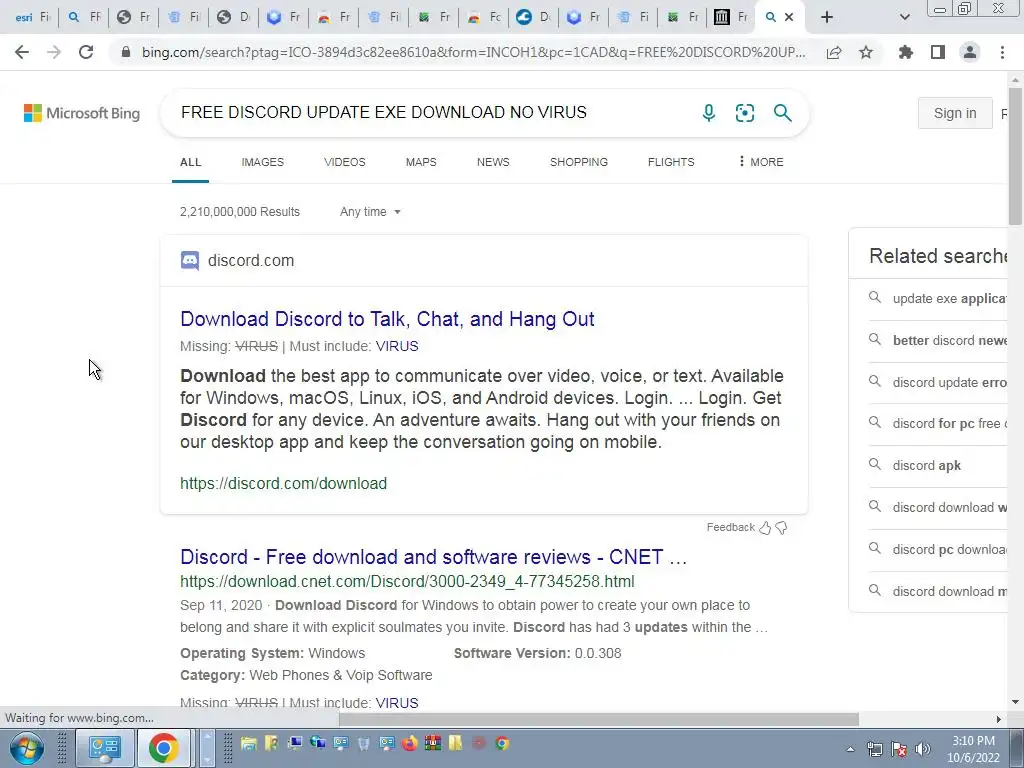Go back to the previous page
The height and width of the screenshot is (768, 1024).
(x=22, y=52)
